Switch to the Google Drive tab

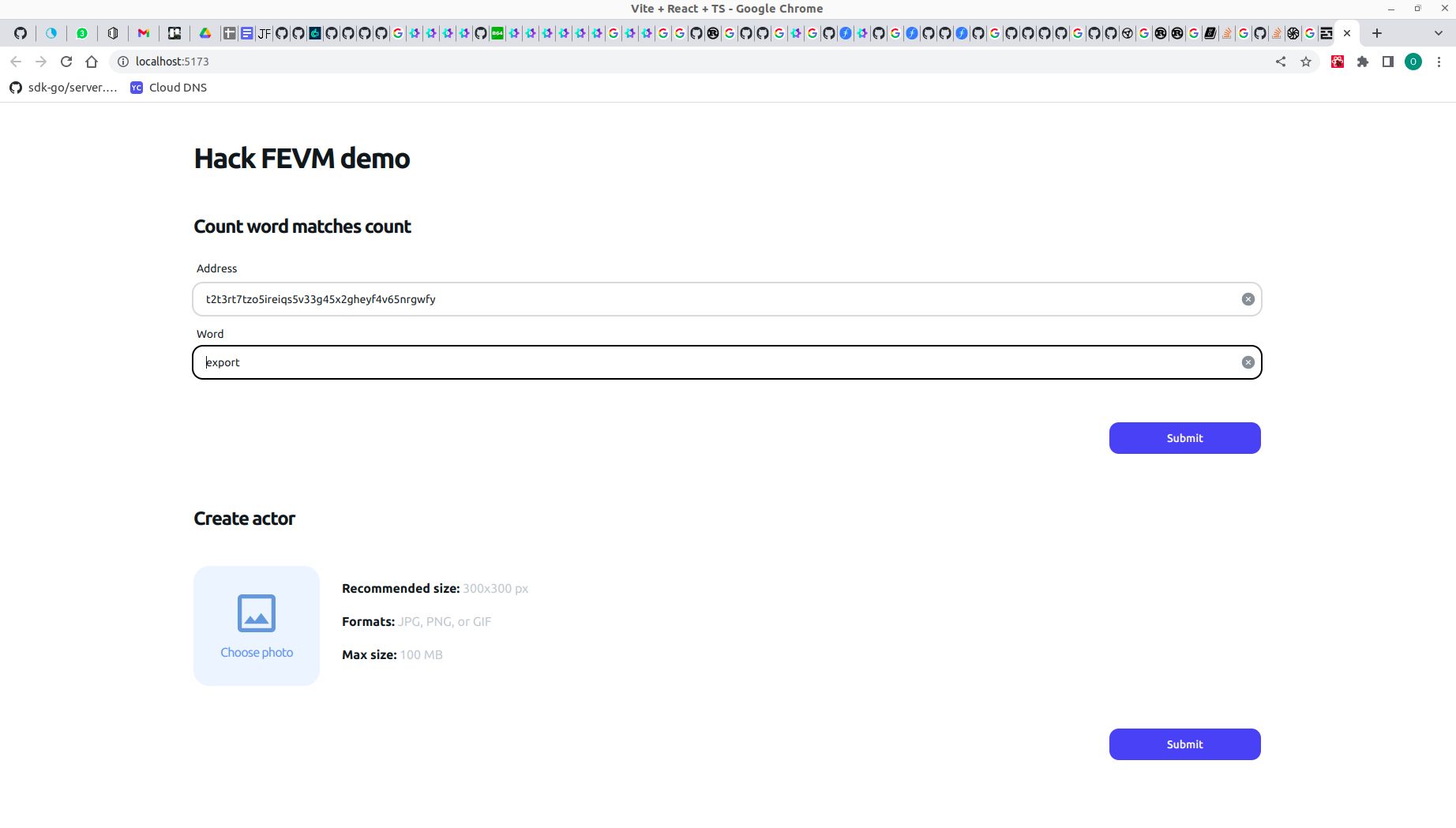(205, 33)
